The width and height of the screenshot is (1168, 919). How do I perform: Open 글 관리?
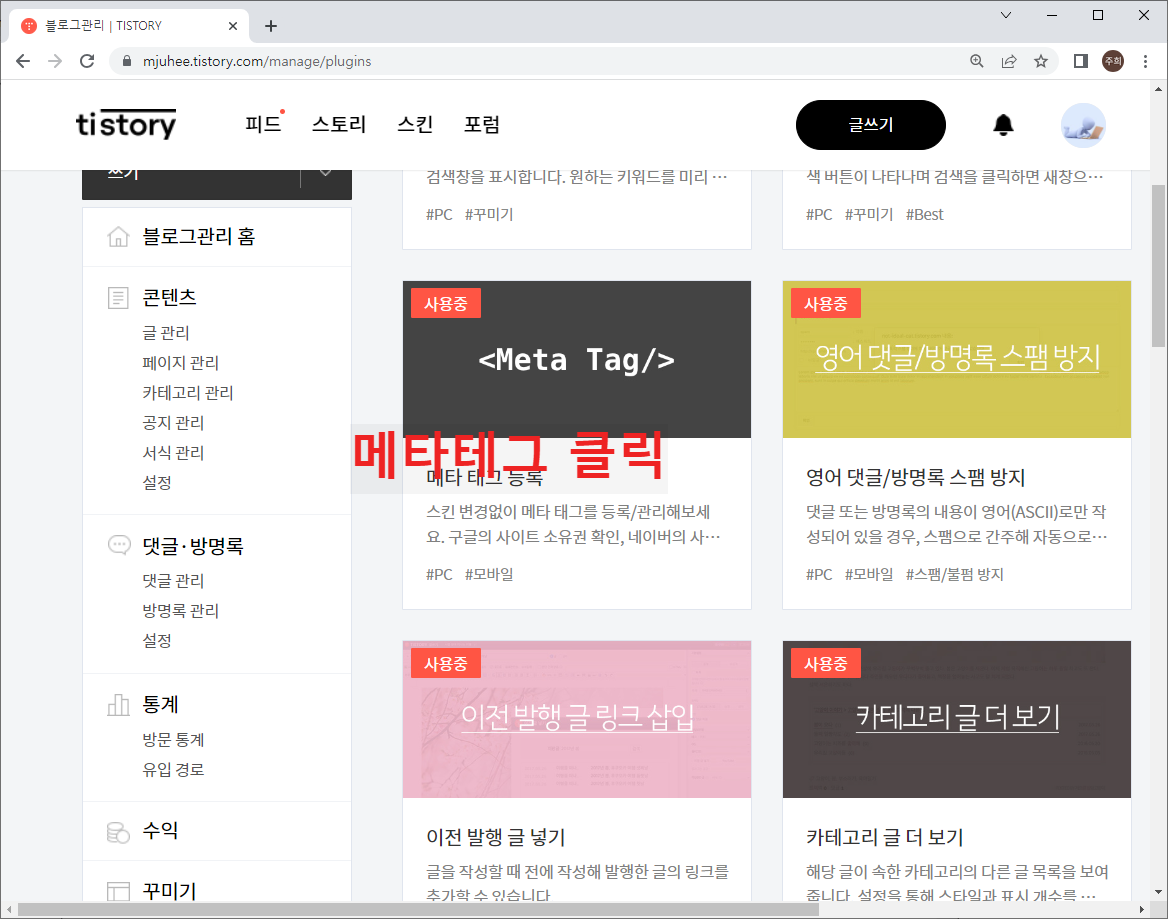(166, 333)
